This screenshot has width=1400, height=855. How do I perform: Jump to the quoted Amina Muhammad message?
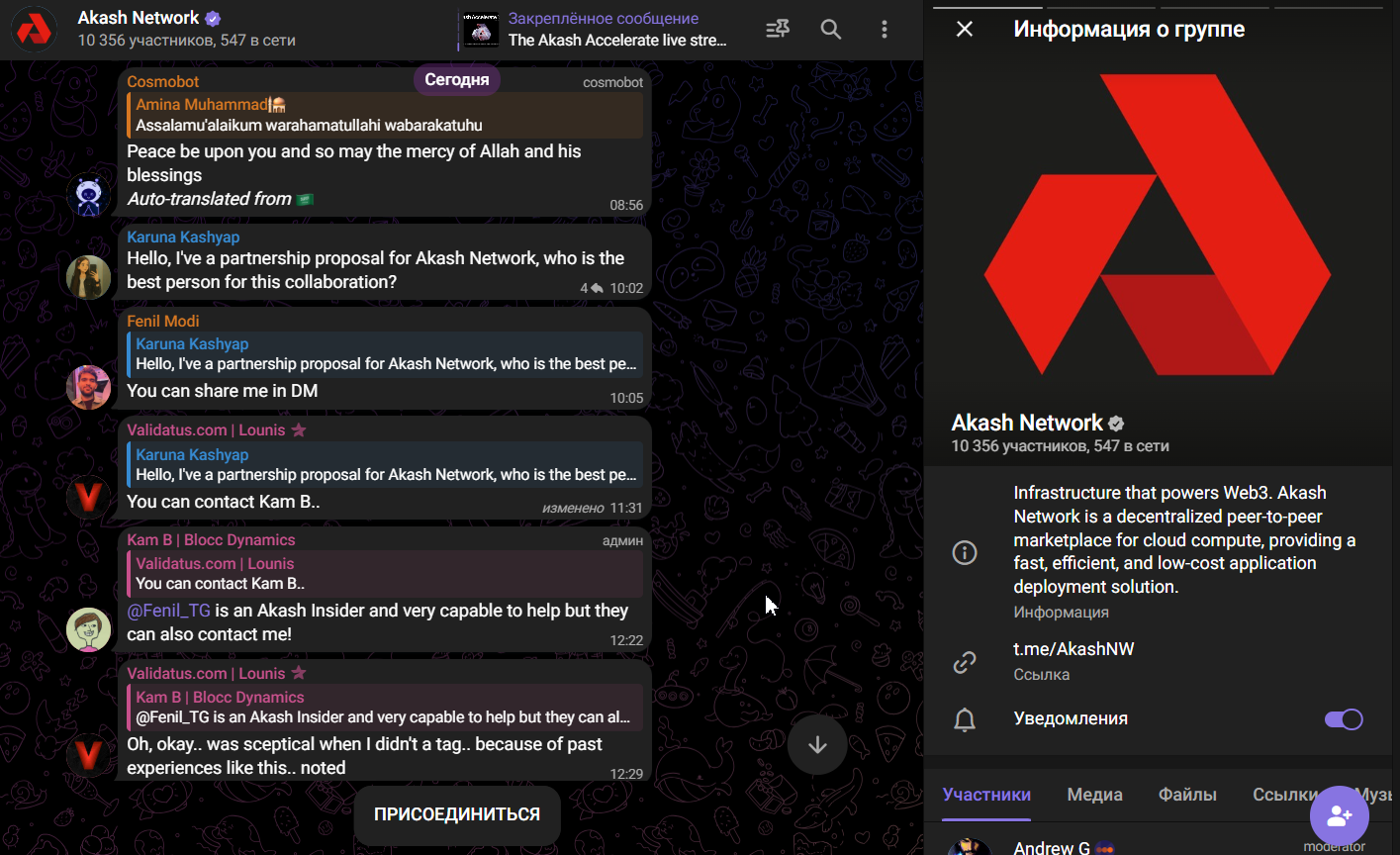(x=385, y=115)
